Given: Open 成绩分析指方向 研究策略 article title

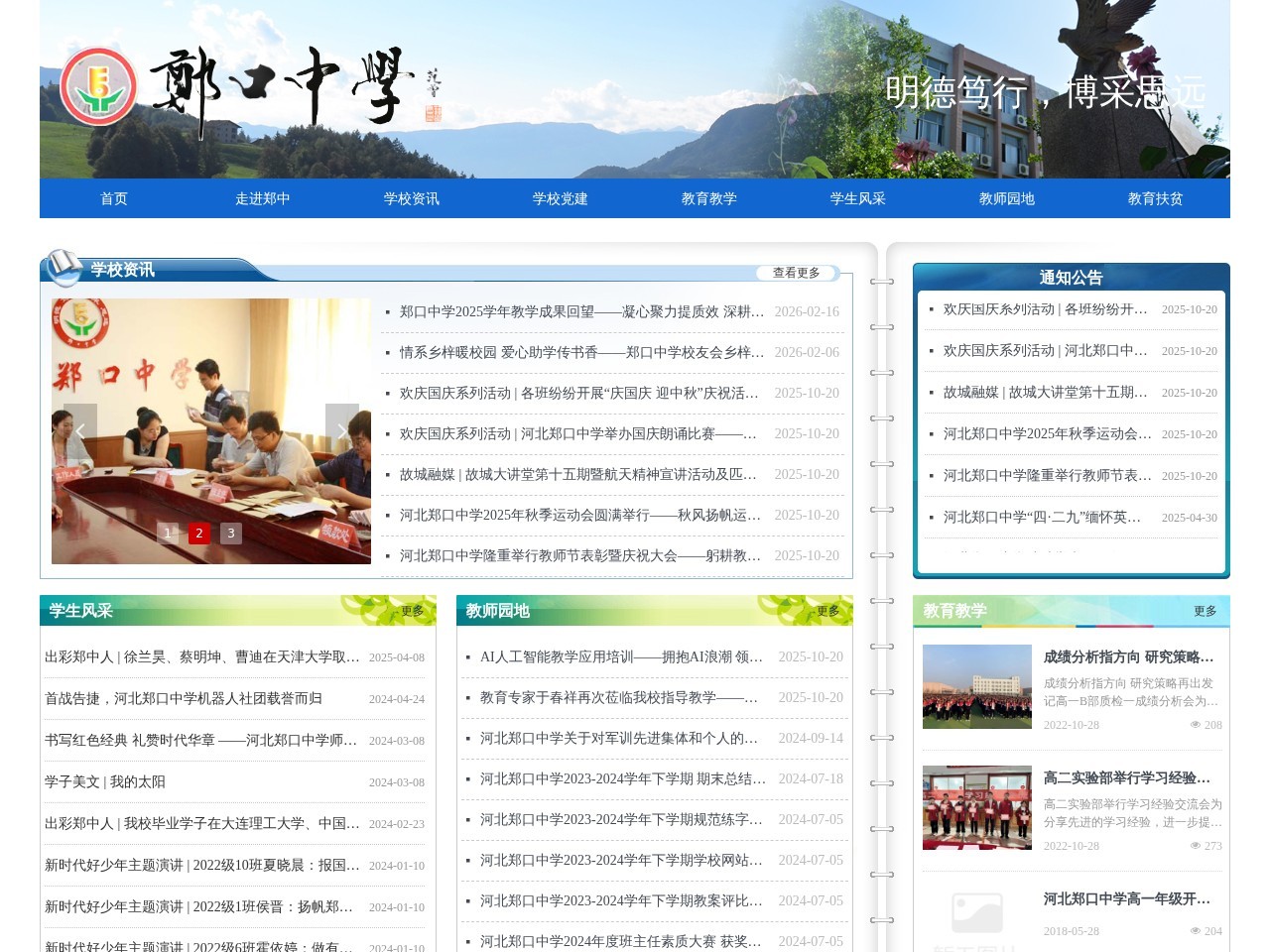Looking at the screenshot, I should pos(1129,656).
